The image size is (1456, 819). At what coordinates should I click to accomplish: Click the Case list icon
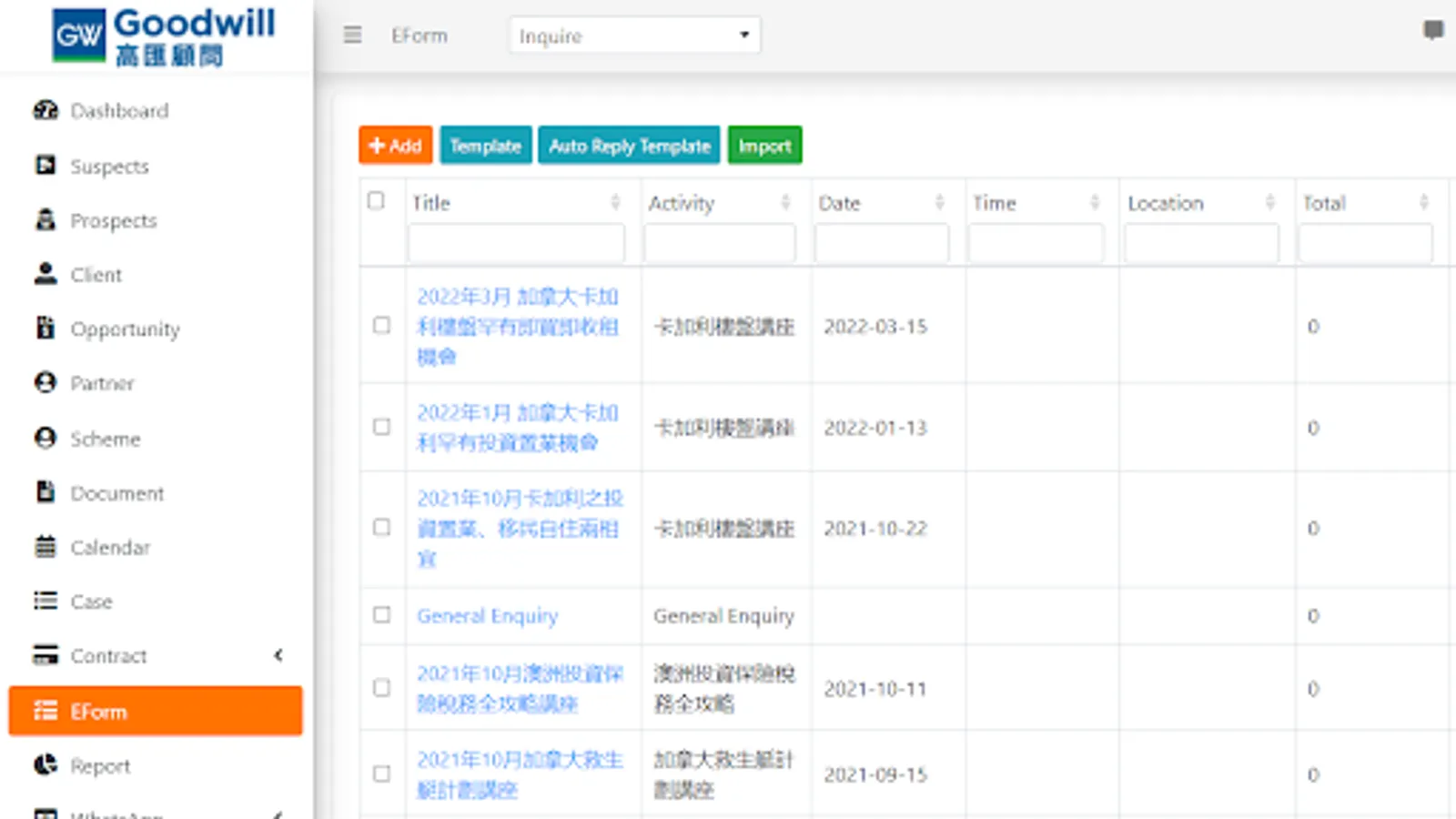(x=45, y=601)
